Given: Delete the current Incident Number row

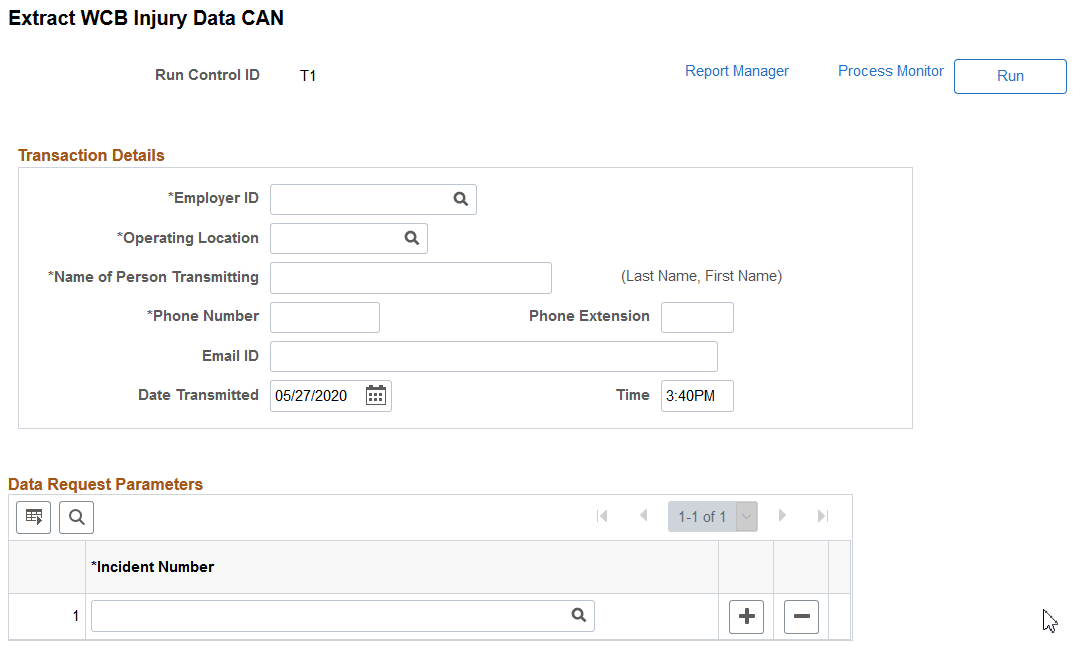Looking at the screenshot, I should [x=800, y=616].
